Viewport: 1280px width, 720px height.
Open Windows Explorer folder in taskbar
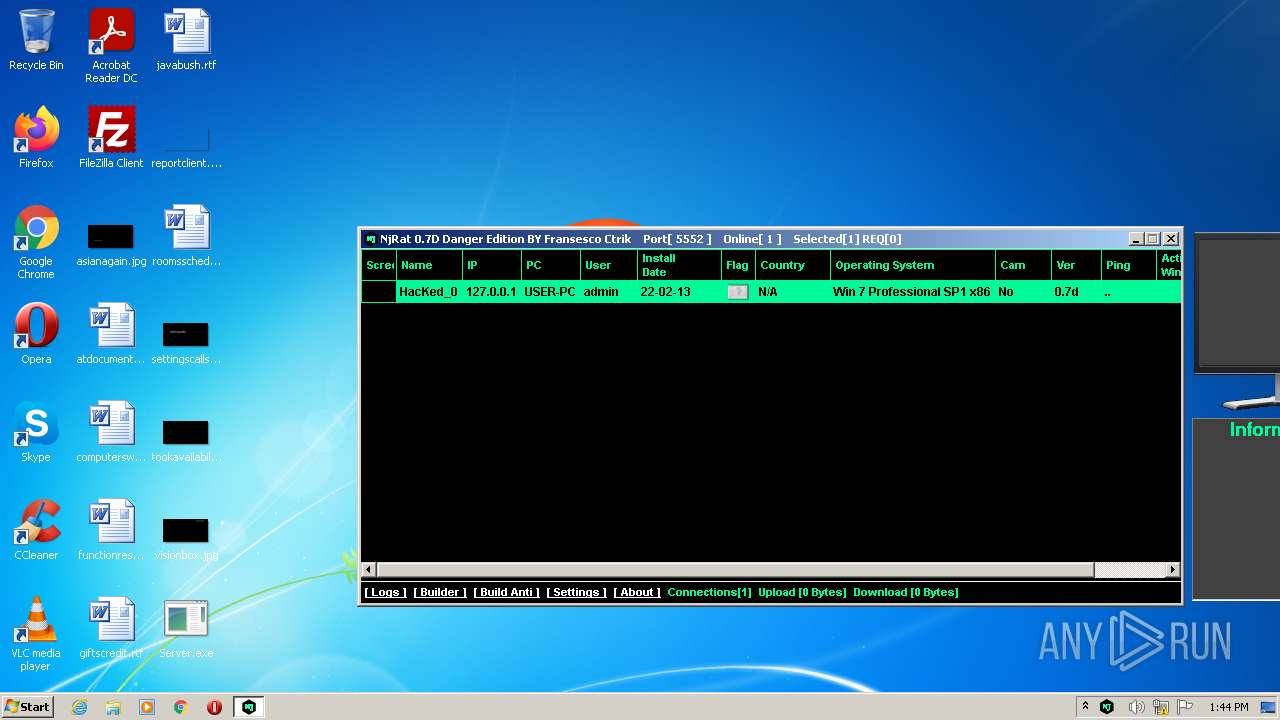click(x=113, y=707)
